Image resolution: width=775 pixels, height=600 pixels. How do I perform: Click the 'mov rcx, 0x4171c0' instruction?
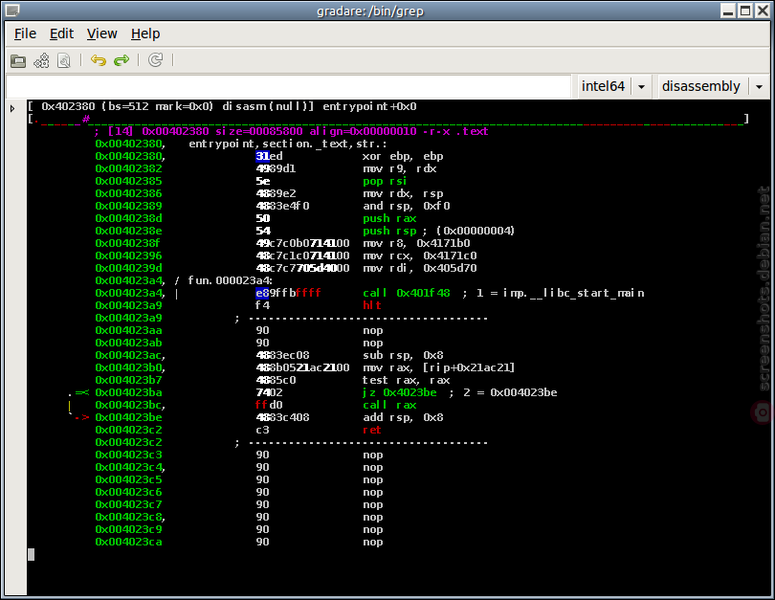tap(420, 256)
